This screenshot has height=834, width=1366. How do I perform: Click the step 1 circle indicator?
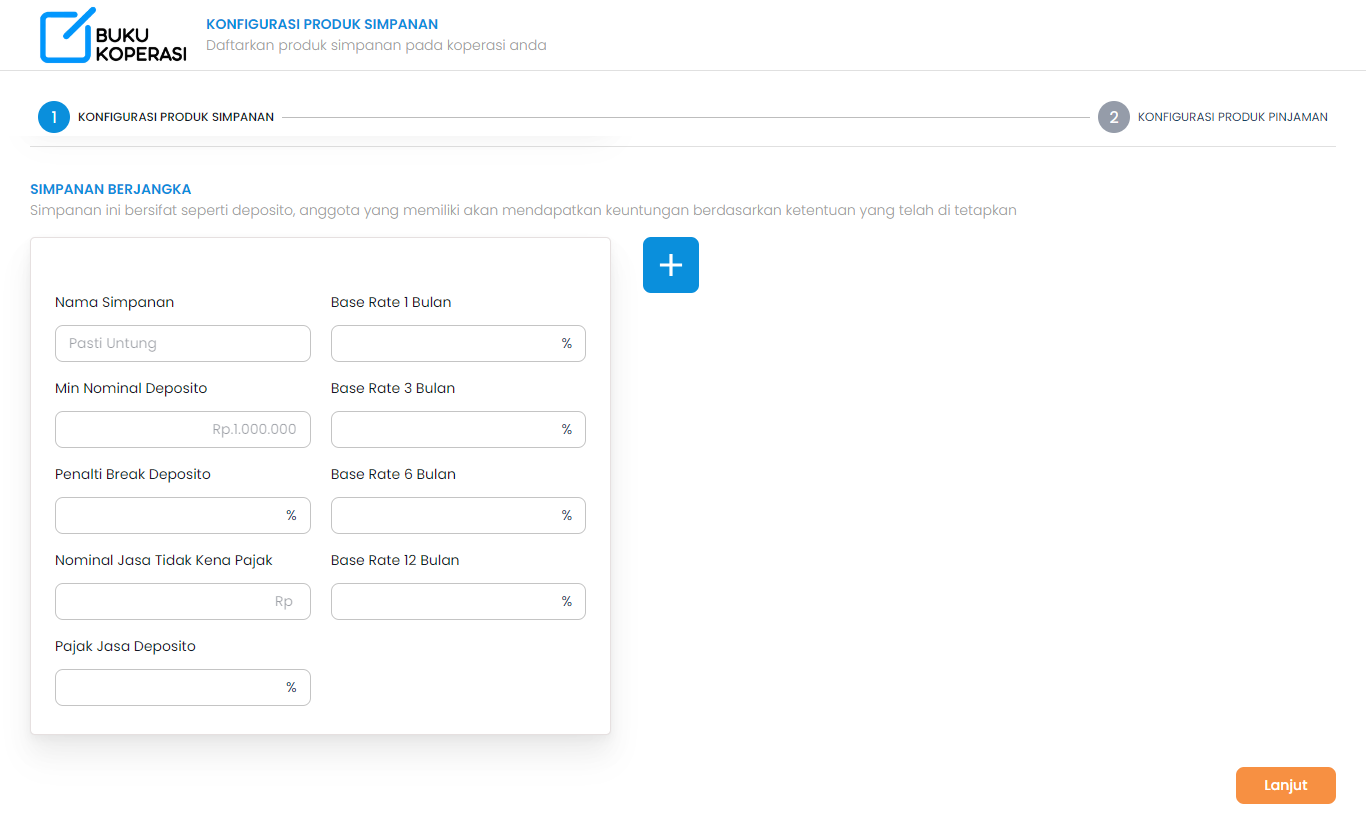point(54,117)
